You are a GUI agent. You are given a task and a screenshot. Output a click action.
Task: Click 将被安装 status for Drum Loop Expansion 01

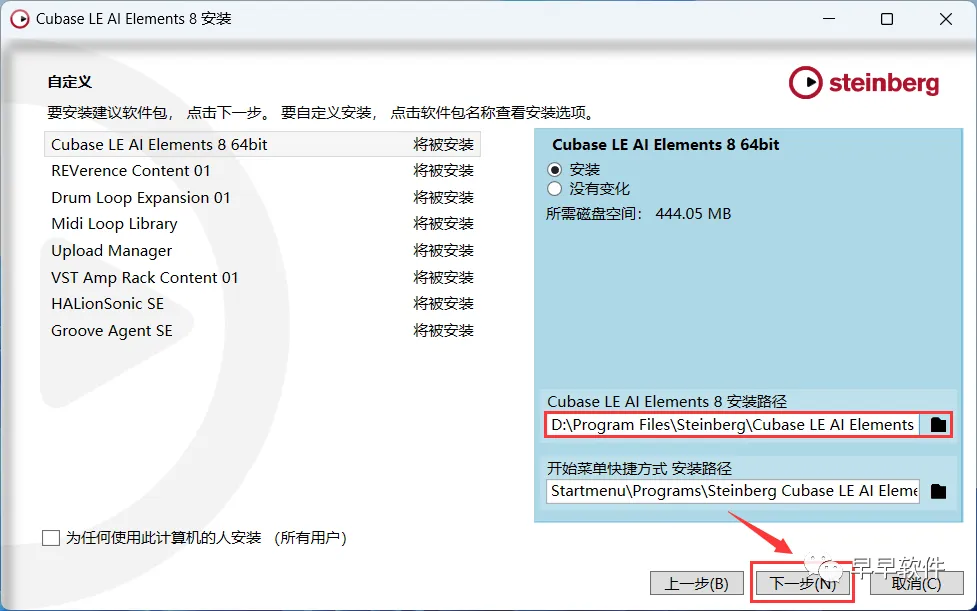[444, 197]
